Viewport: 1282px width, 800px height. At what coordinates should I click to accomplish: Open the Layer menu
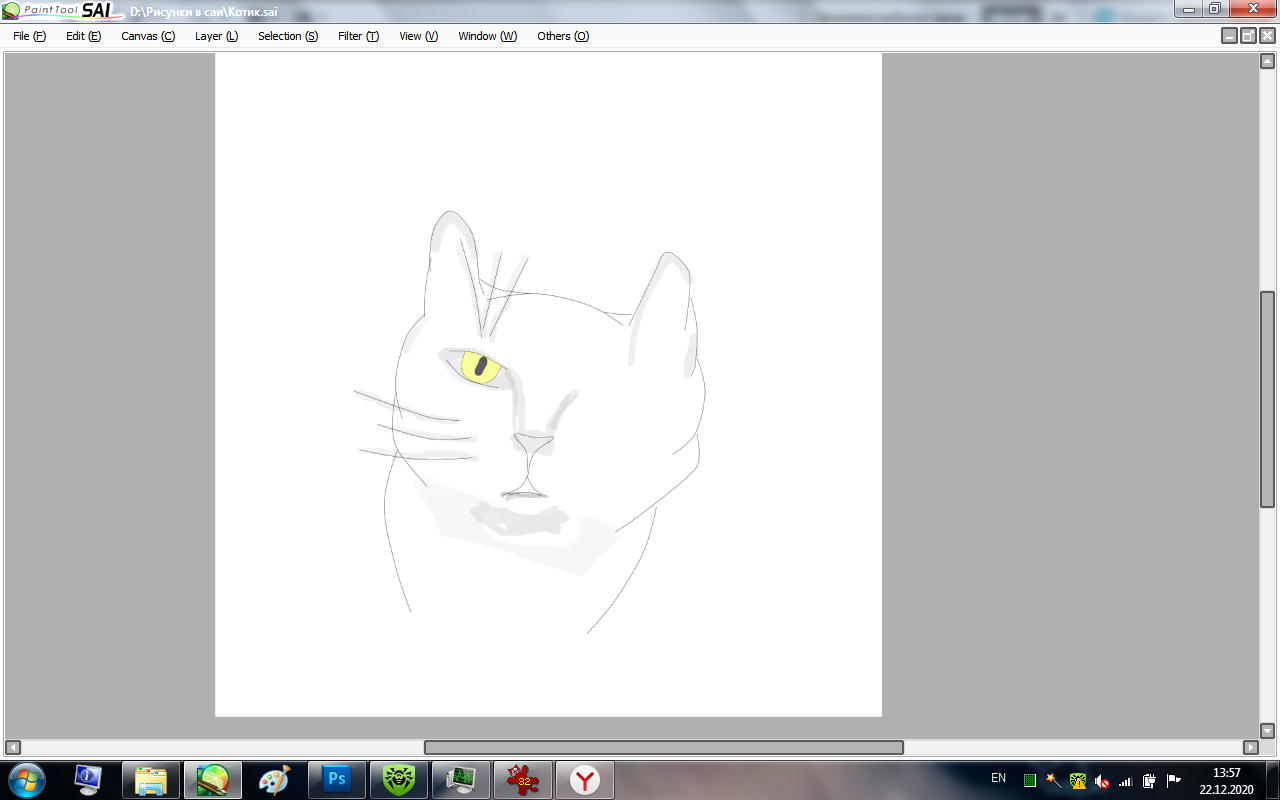(x=216, y=36)
